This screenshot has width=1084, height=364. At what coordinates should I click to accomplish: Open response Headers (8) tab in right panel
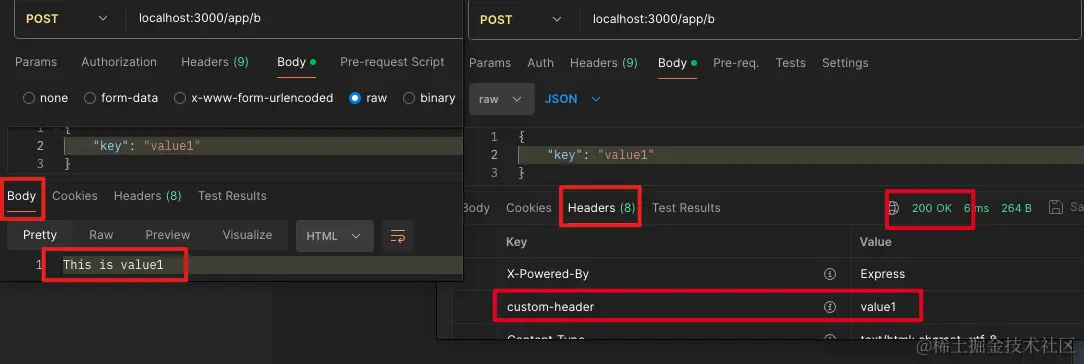601,208
